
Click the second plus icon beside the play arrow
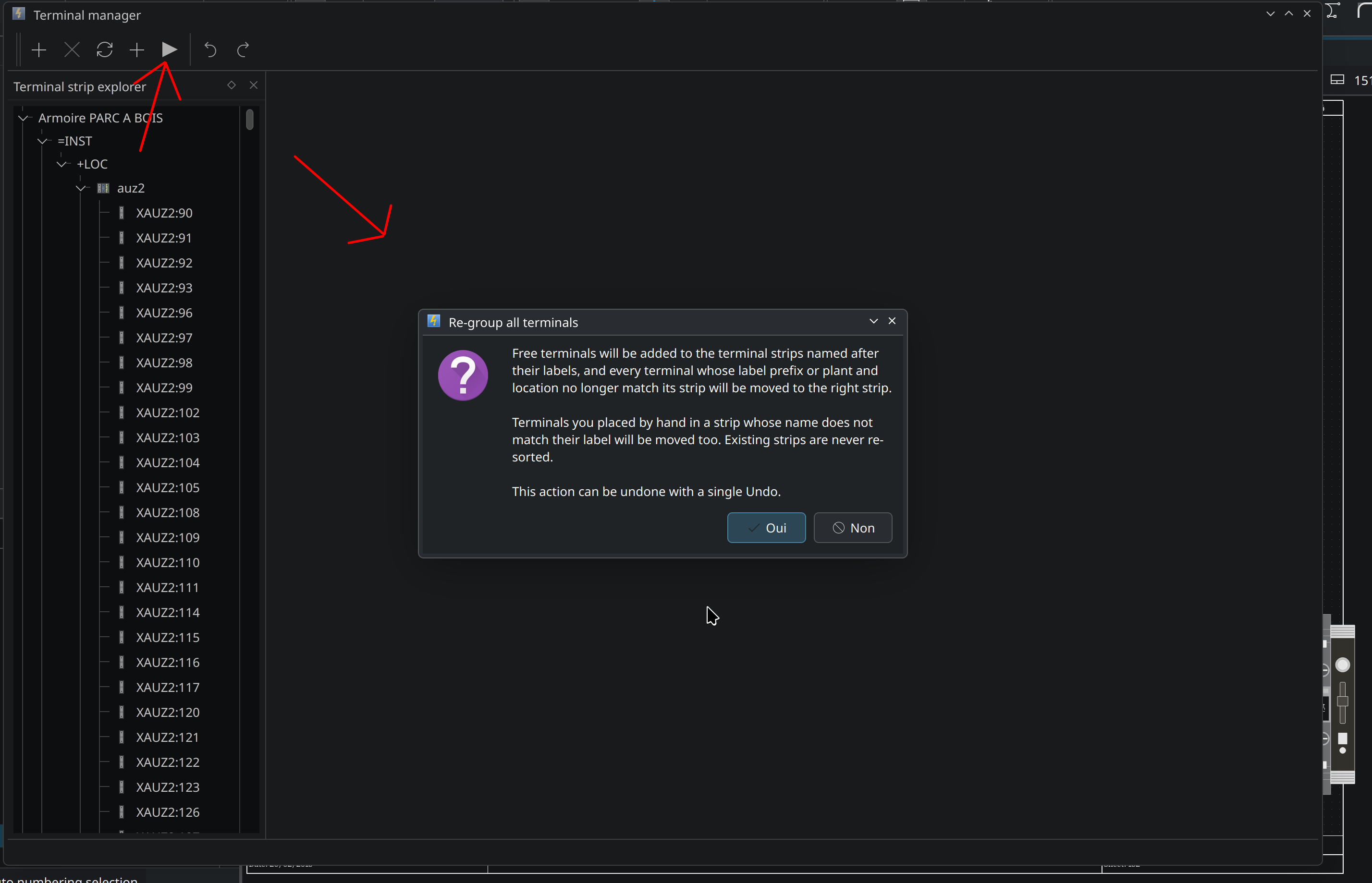136,50
